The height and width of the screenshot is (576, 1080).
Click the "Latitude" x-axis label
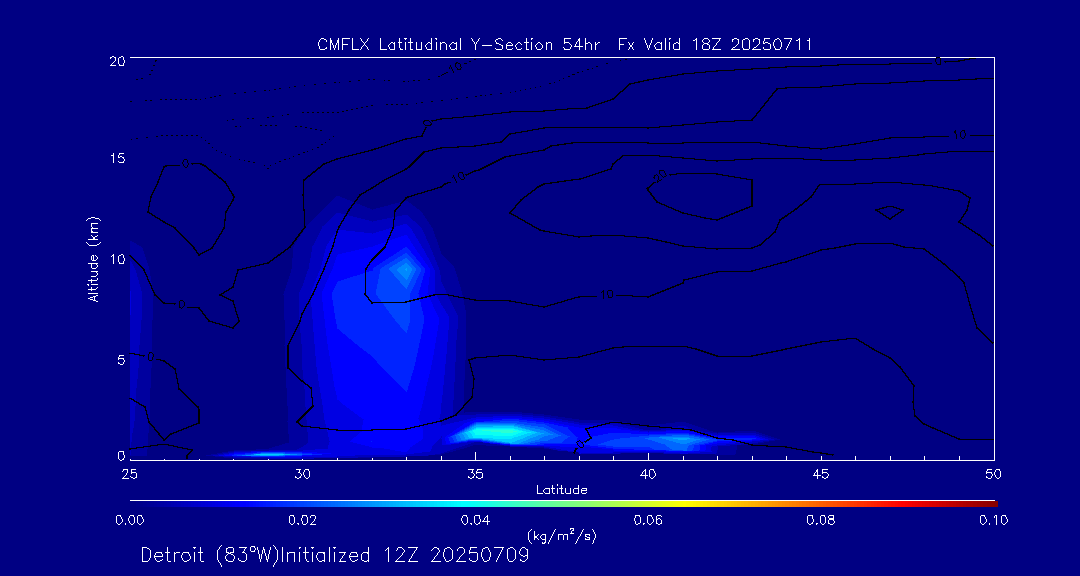561,490
